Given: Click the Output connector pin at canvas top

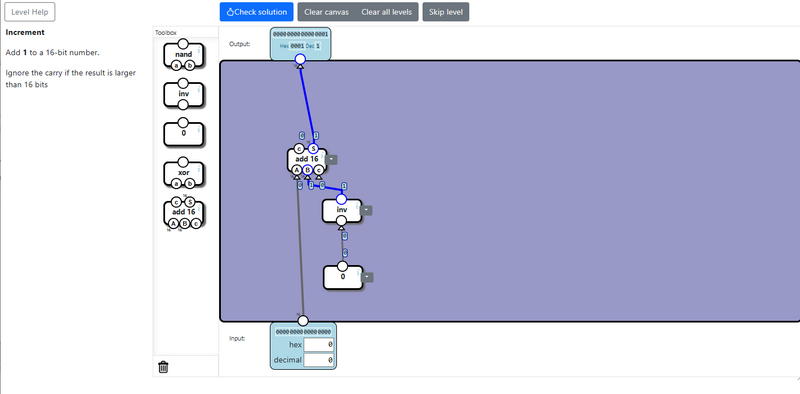Looking at the screenshot, I should tap(301, 59).
